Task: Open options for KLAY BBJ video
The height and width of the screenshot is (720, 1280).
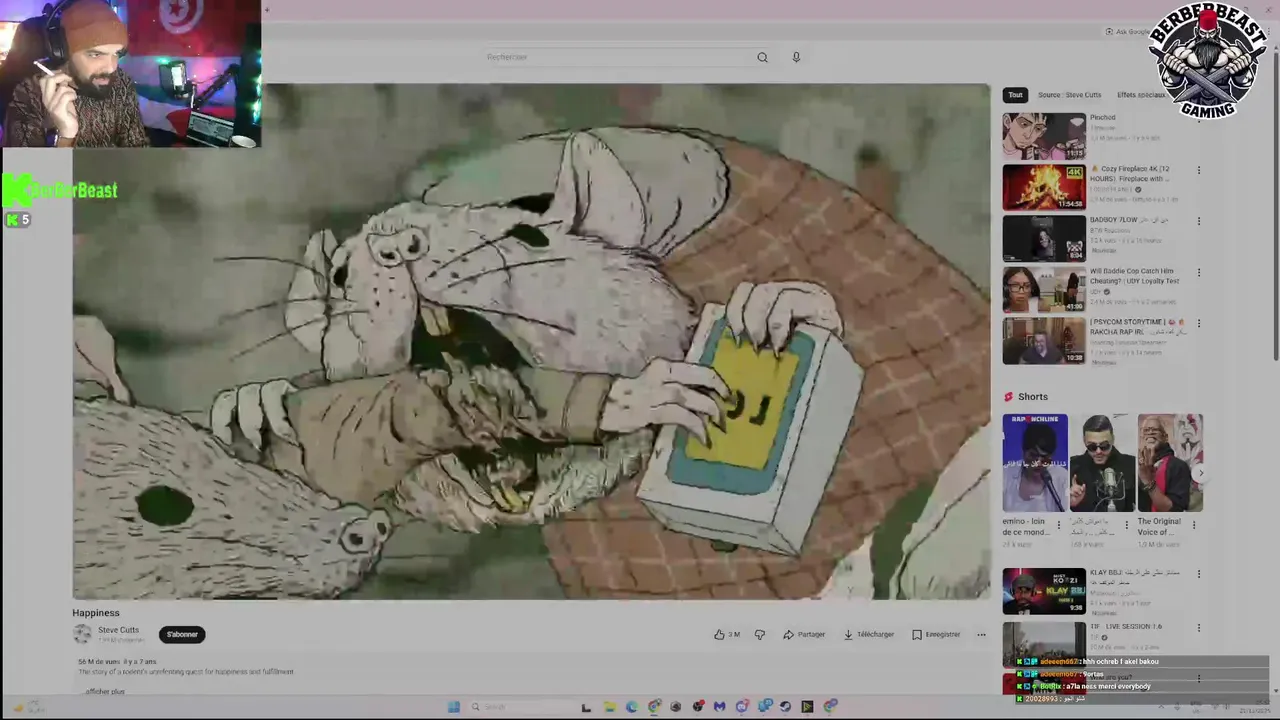Action: [1199, 574]
